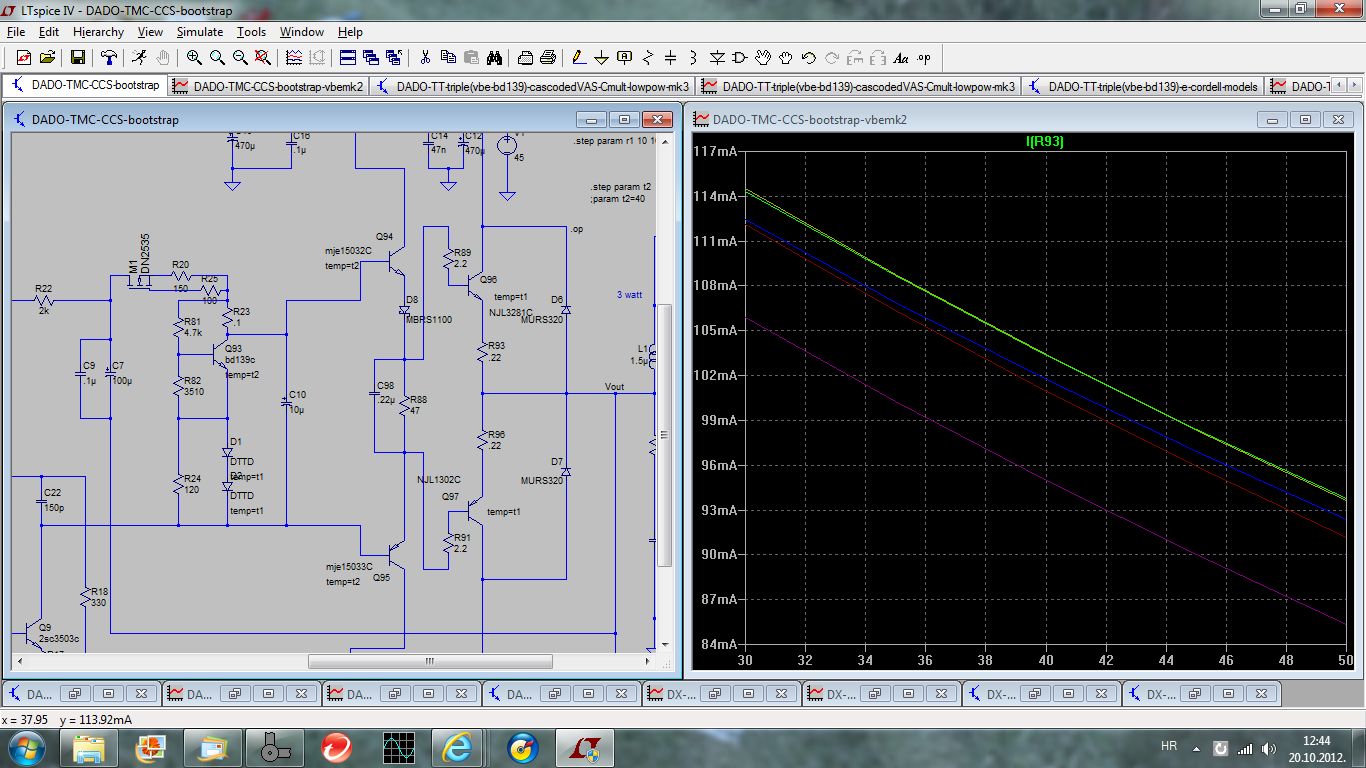Select the Draw Wire pencil tool
1366x768 pixels.
tap(579, 58)
